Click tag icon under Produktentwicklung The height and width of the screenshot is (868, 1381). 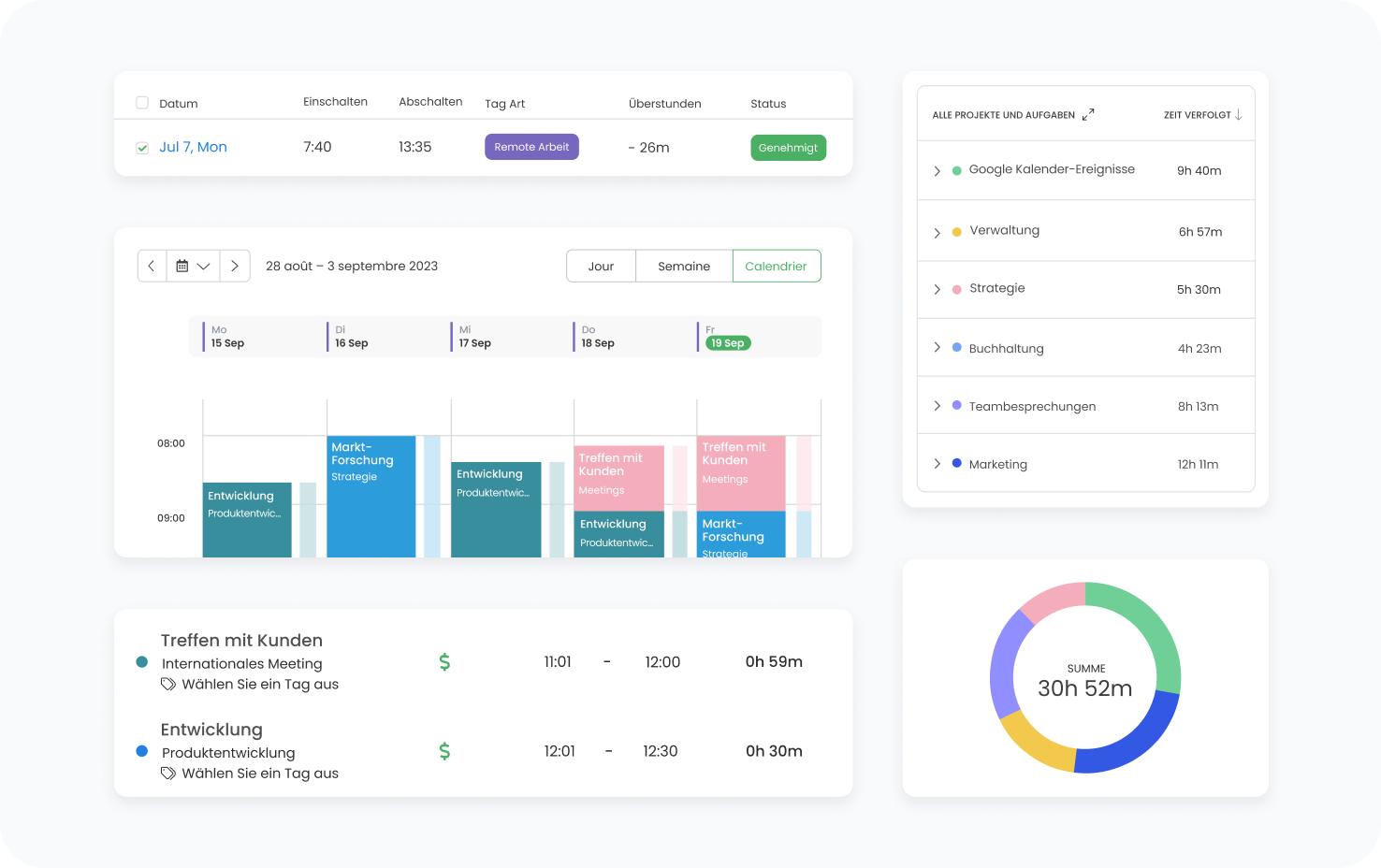tap(168, 774)
